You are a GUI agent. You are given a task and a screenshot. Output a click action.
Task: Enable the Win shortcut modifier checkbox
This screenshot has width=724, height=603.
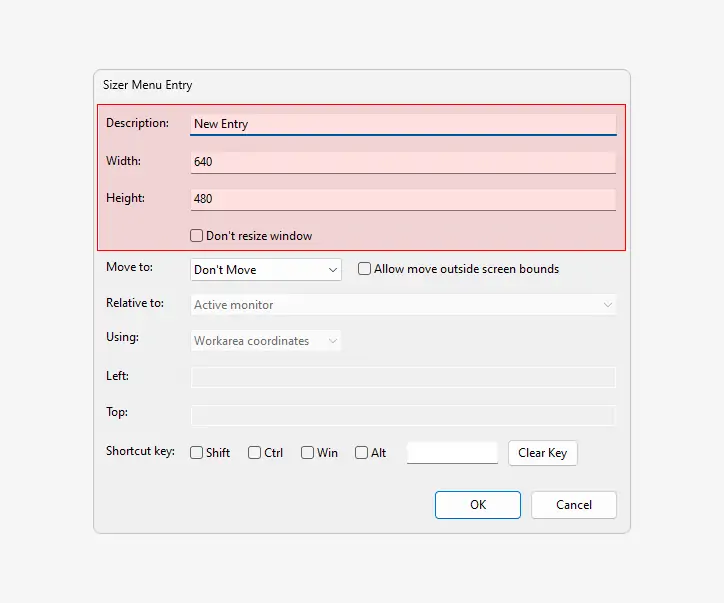[x=308, y=453]
